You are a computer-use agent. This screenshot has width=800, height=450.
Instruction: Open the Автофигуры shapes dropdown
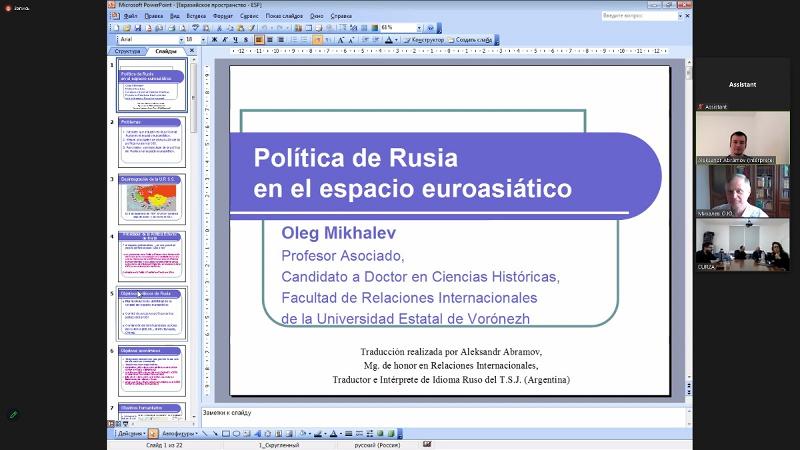point(181,434)
